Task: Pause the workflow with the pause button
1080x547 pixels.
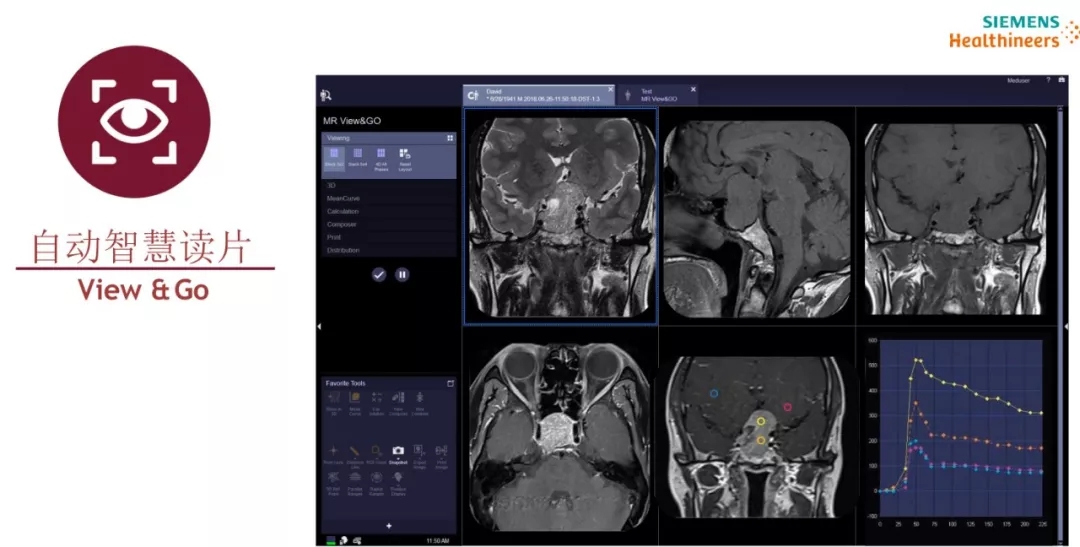Action: (402, 274)
